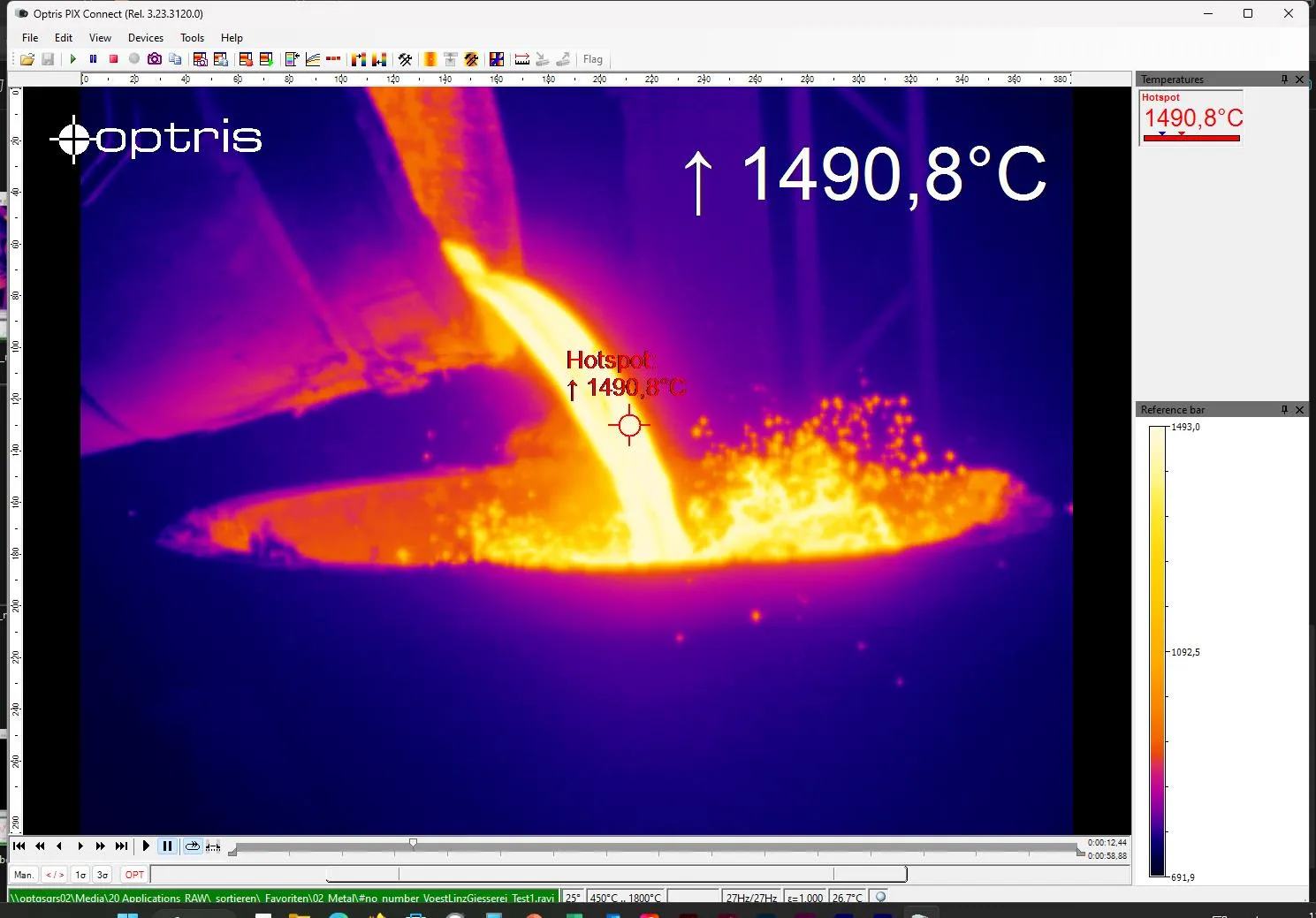Toggle the Pause button in playback bar
The width and height of the screenshot is (1316, 918).
pyautogui.click(x=167, y=846)
